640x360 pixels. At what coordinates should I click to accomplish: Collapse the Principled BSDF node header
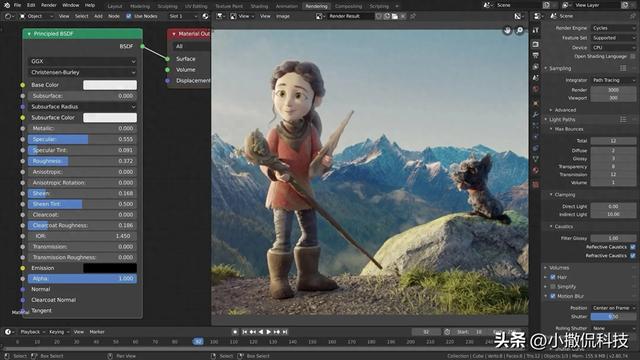coord(29,34)
